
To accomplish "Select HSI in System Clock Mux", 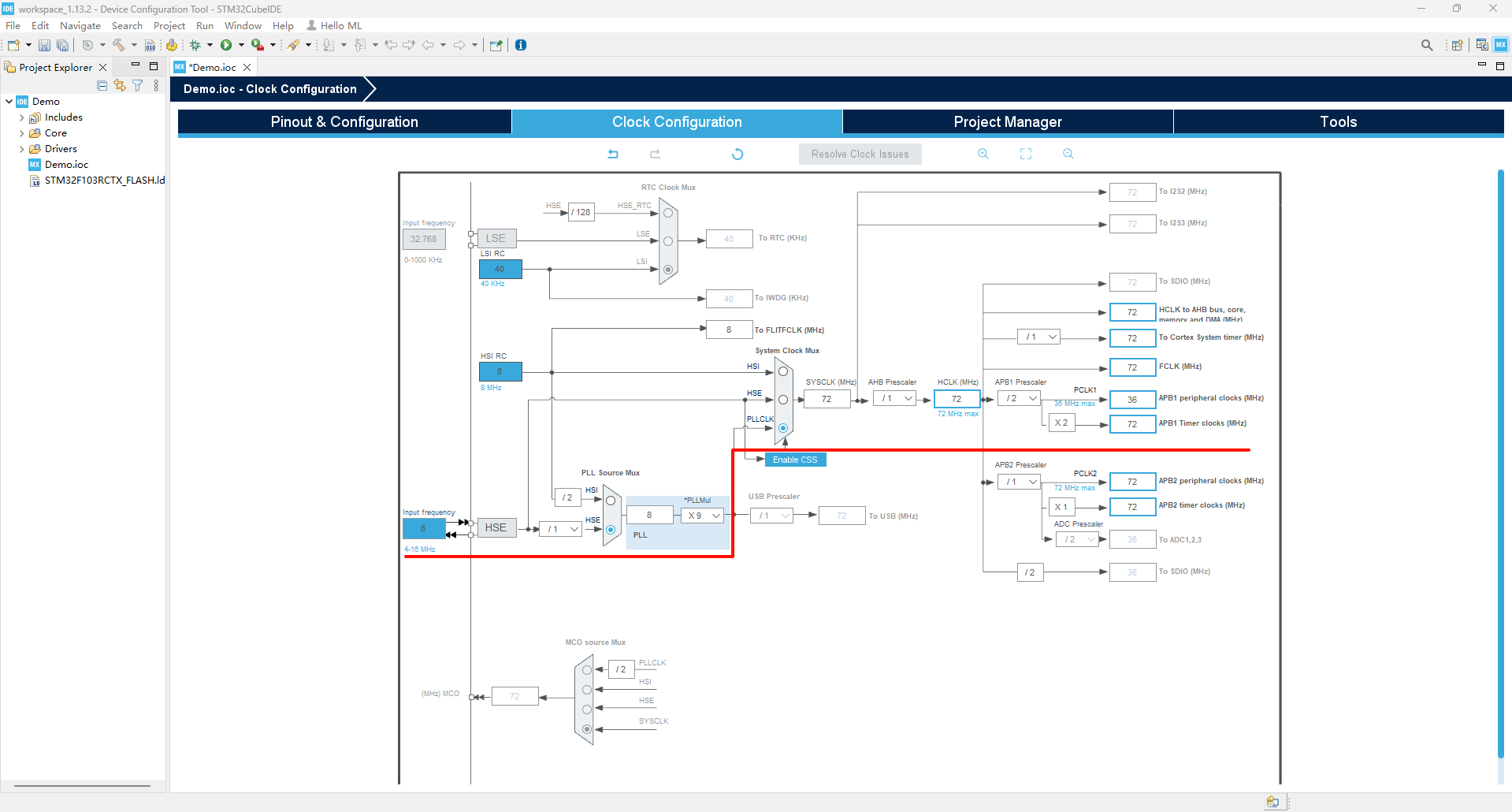I will coord(783,371).
